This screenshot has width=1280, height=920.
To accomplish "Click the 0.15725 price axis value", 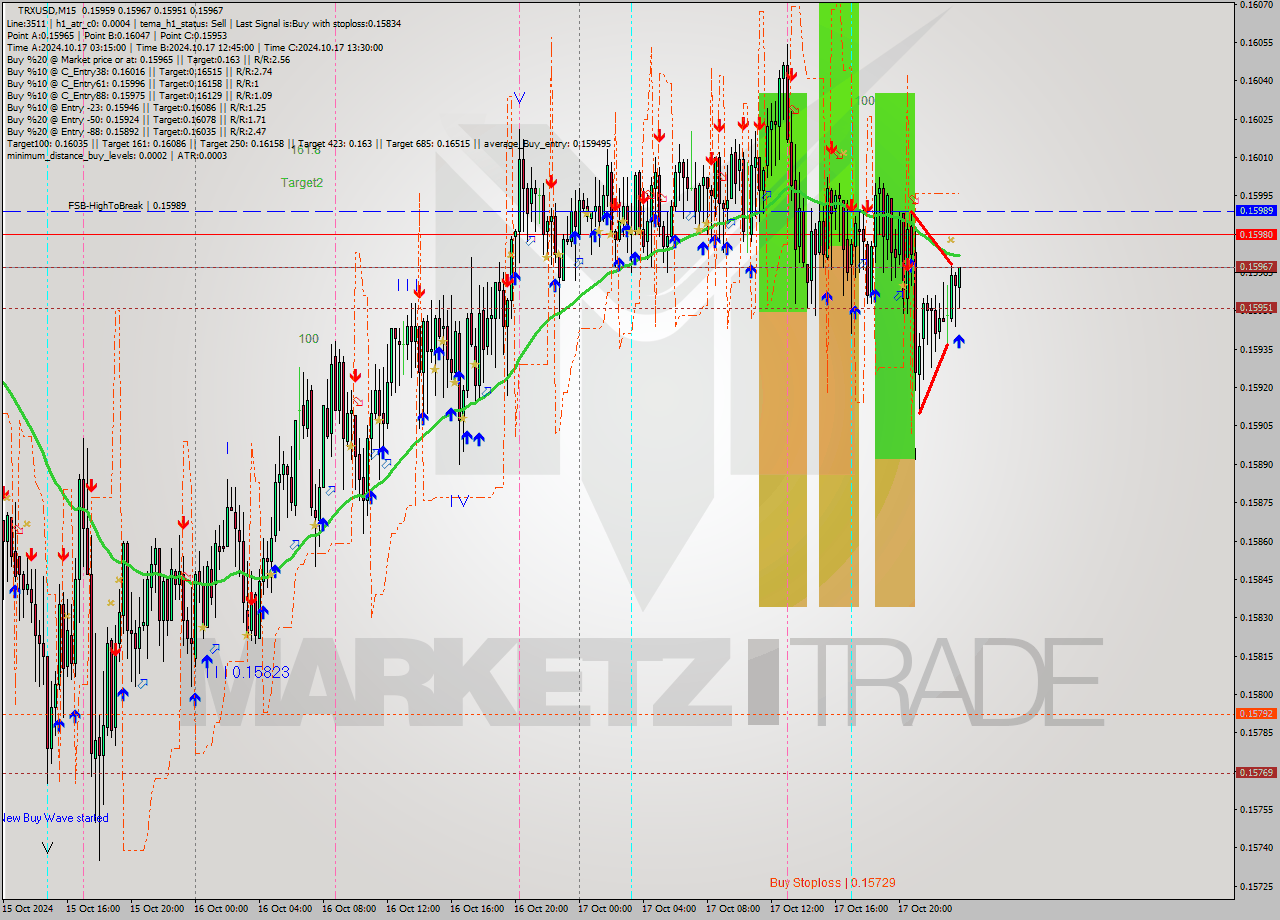I will point(1256,887).
